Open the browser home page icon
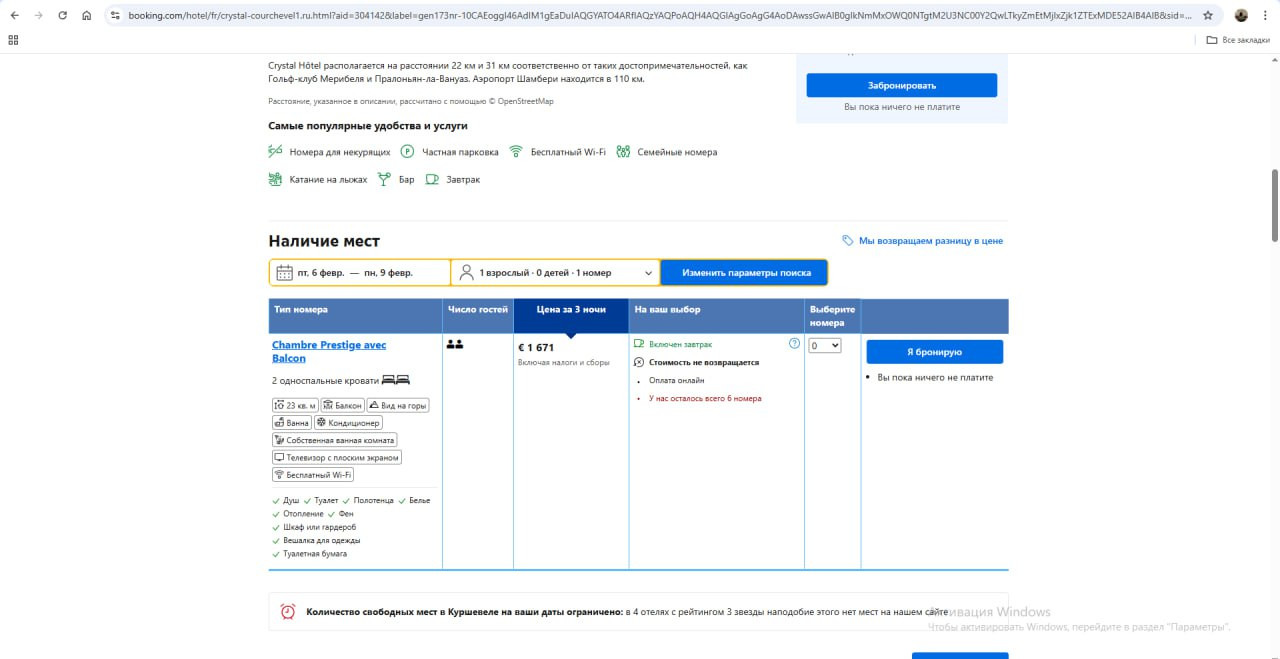1280x659 pixels. coord(87,16)
